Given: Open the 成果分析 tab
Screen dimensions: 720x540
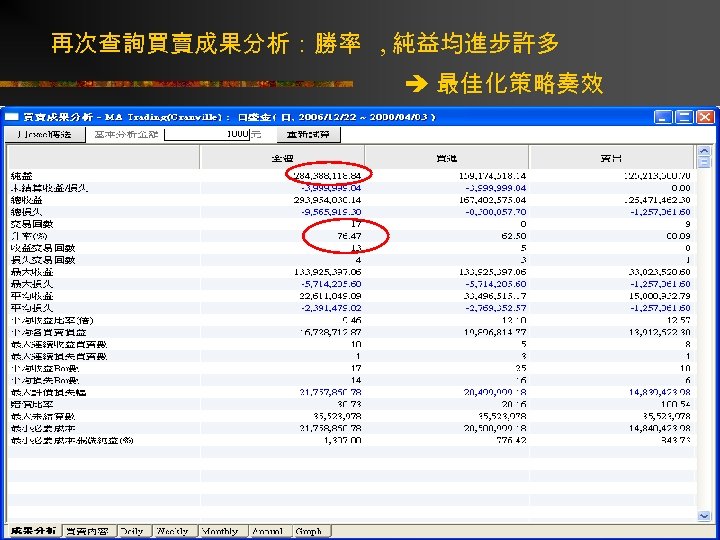Looking at the screenshot, I should click(x=33, y=531).
